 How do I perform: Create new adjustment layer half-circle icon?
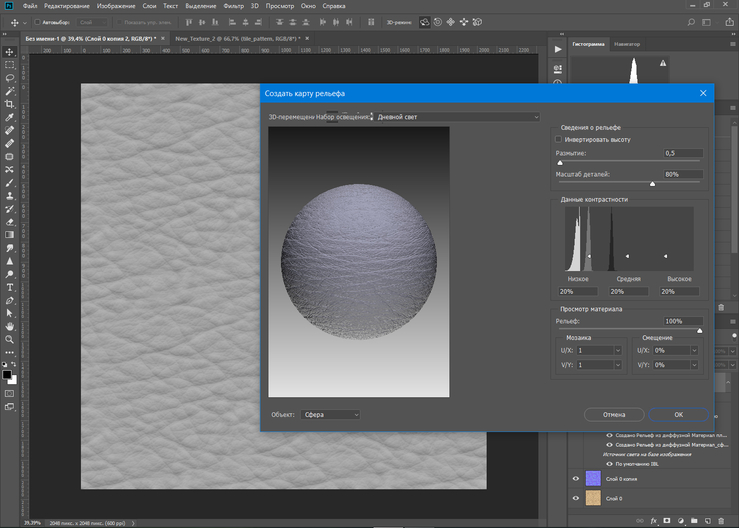(681, 520)
